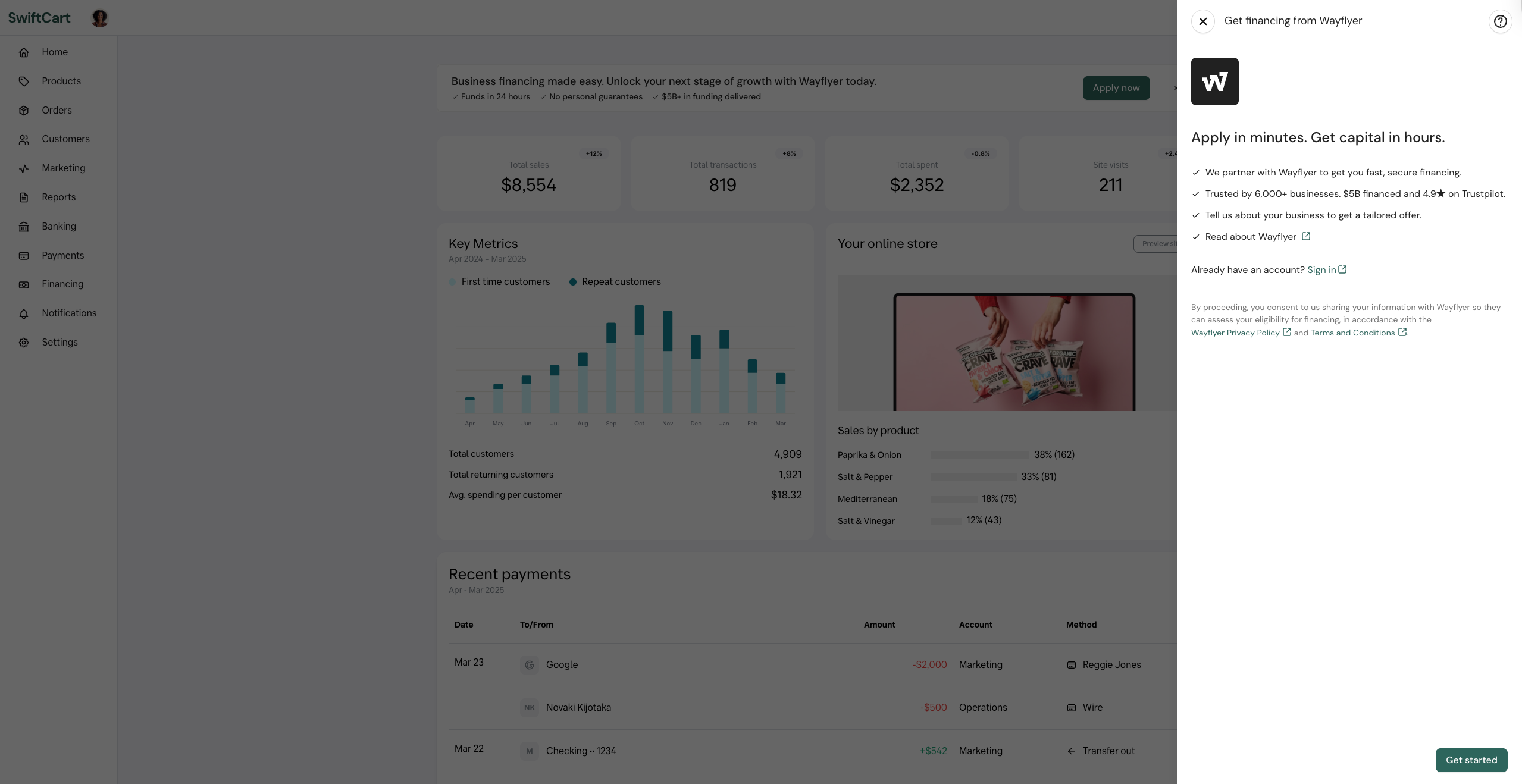Click external-link icon next to Sign in
The image size is (1522, 784).
click(x=1342, y=269)
